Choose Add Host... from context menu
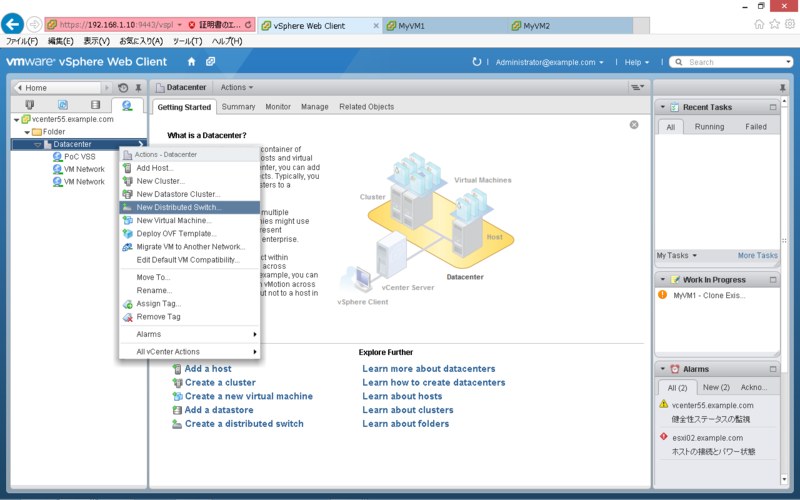This screenshot has height=500, width=800. pos(190,168)
